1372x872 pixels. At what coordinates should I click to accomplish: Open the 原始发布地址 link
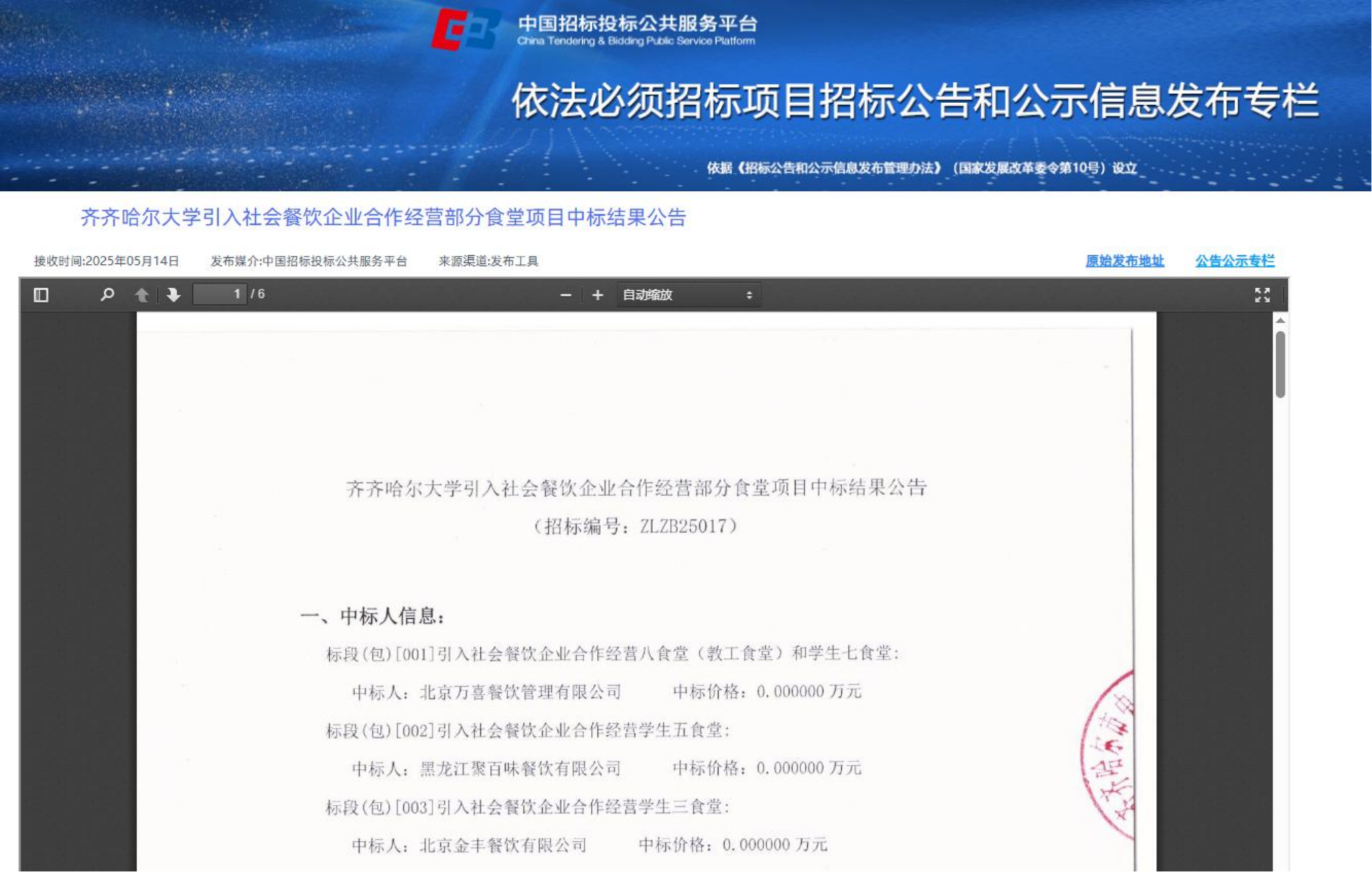coord(1124,261)
